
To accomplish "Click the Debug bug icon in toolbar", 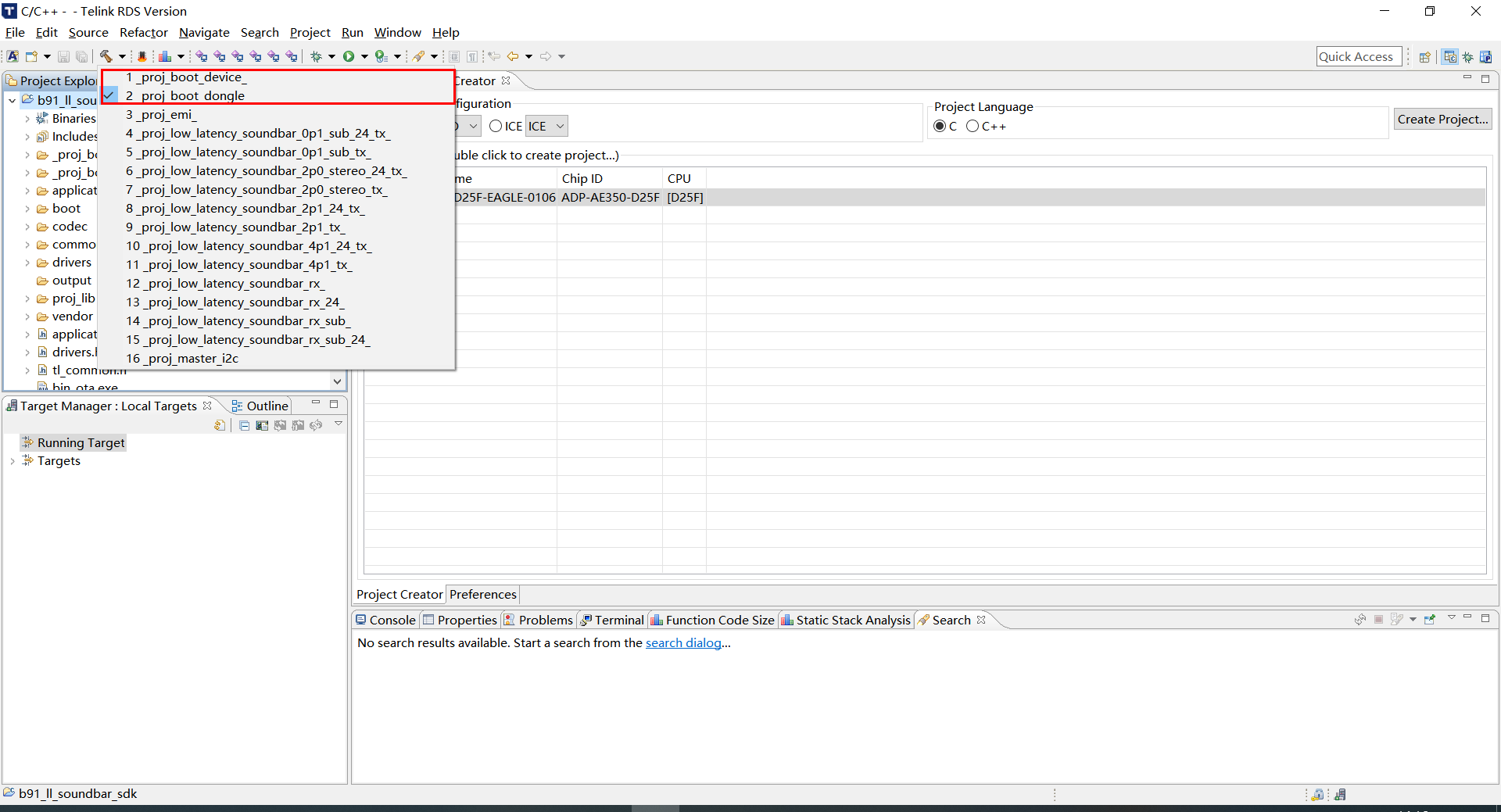I will [x=317, y=56].
